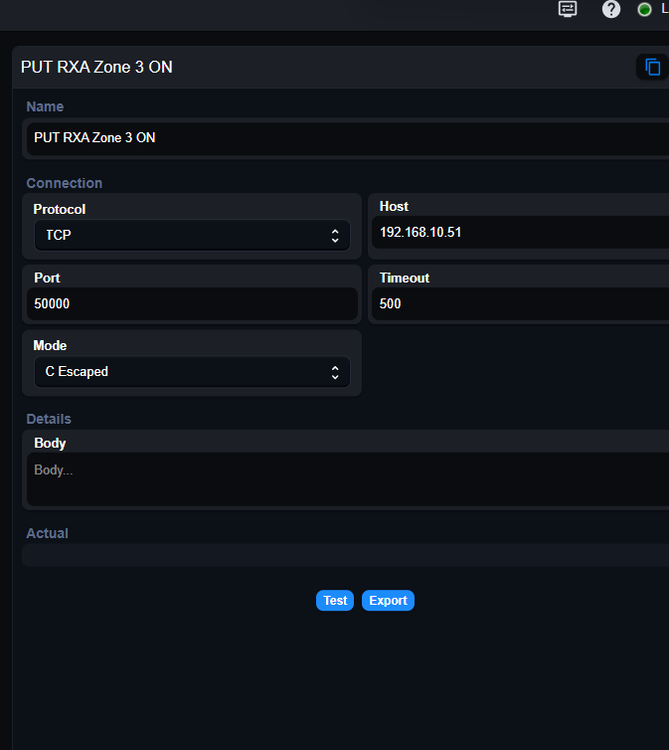Edit the Timeout field 500
The image size is (669, 750).
[520, 304]
